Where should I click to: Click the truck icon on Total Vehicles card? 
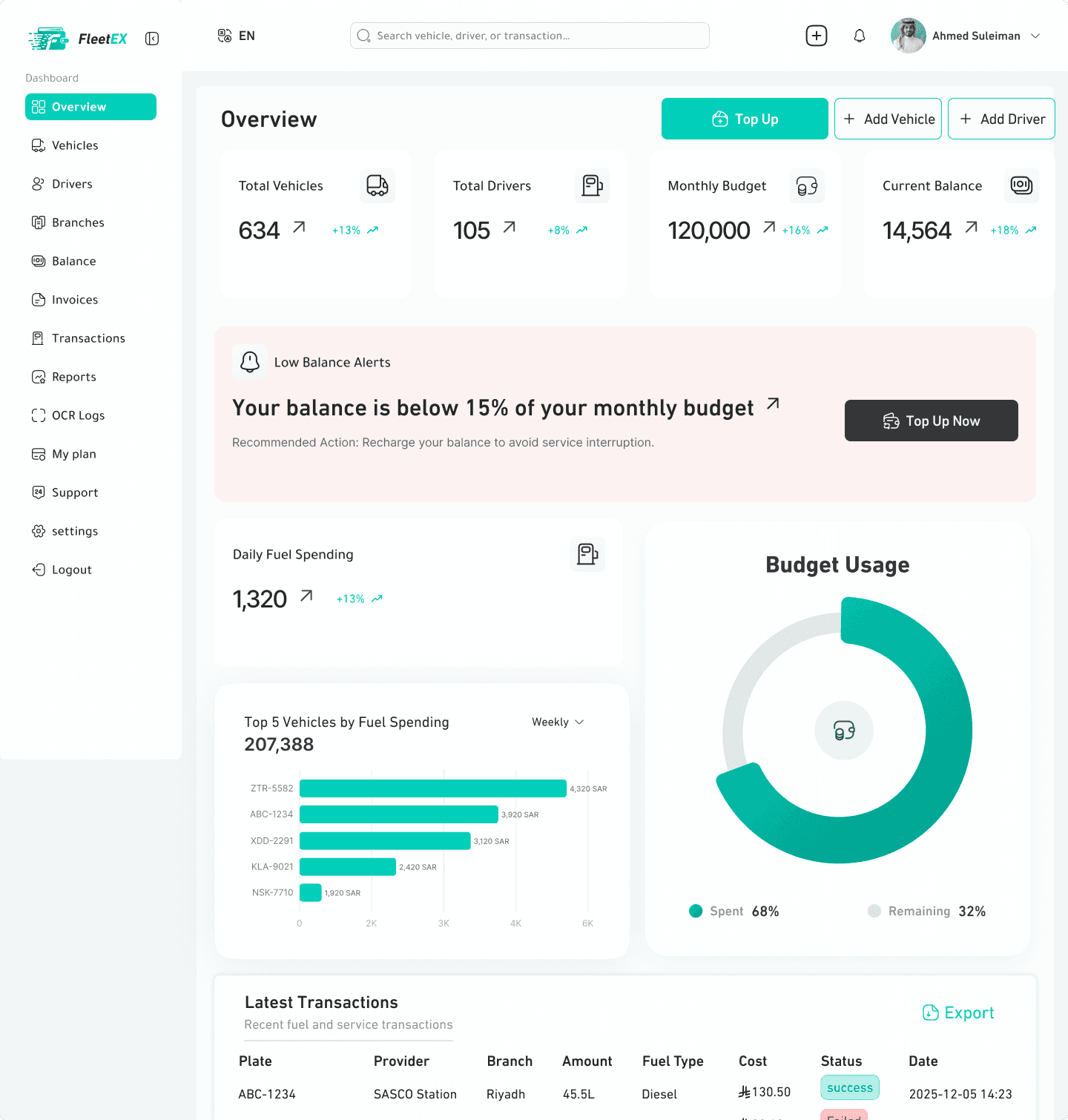(378, 185)
